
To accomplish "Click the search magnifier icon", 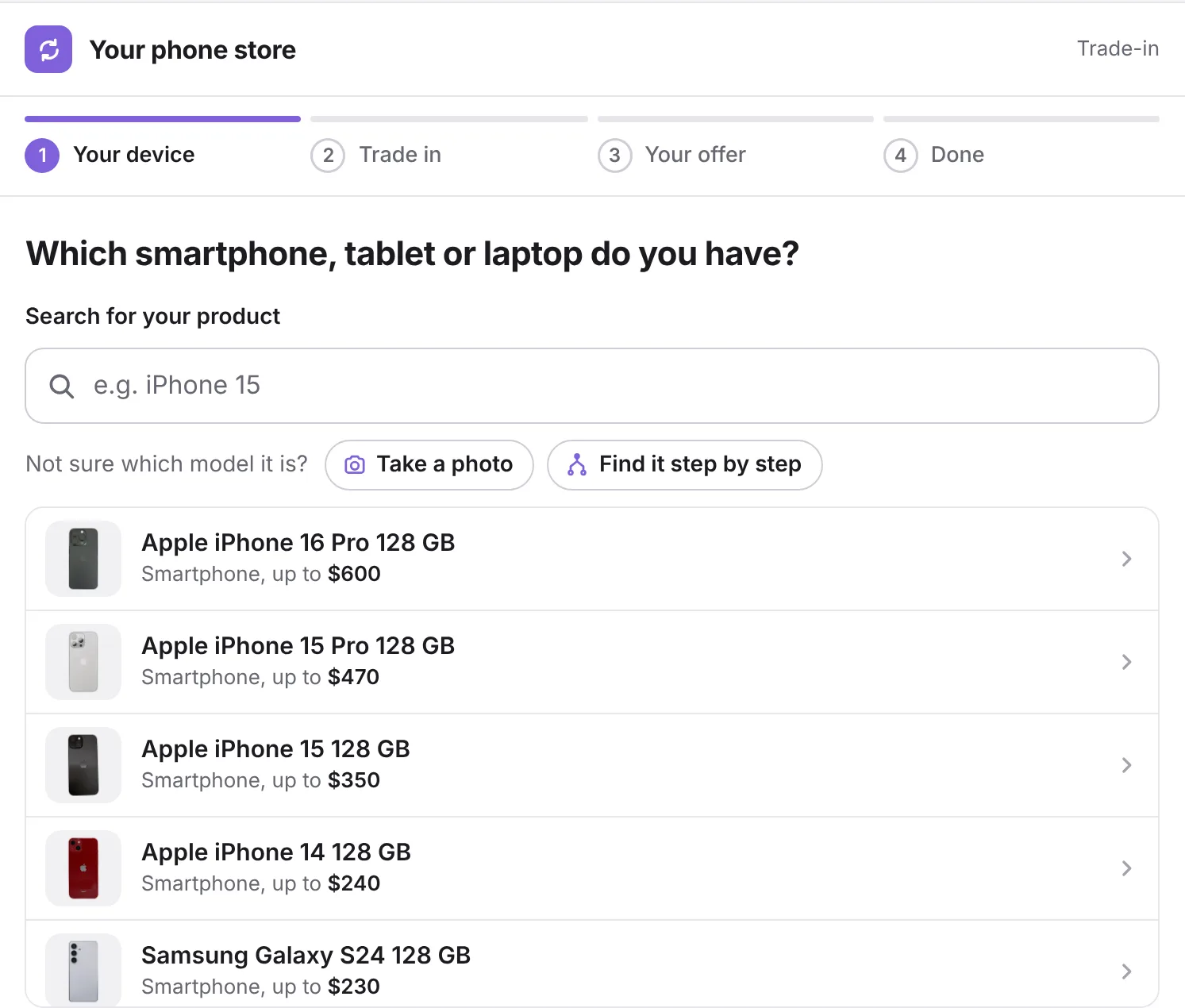I will coord(61,387).
